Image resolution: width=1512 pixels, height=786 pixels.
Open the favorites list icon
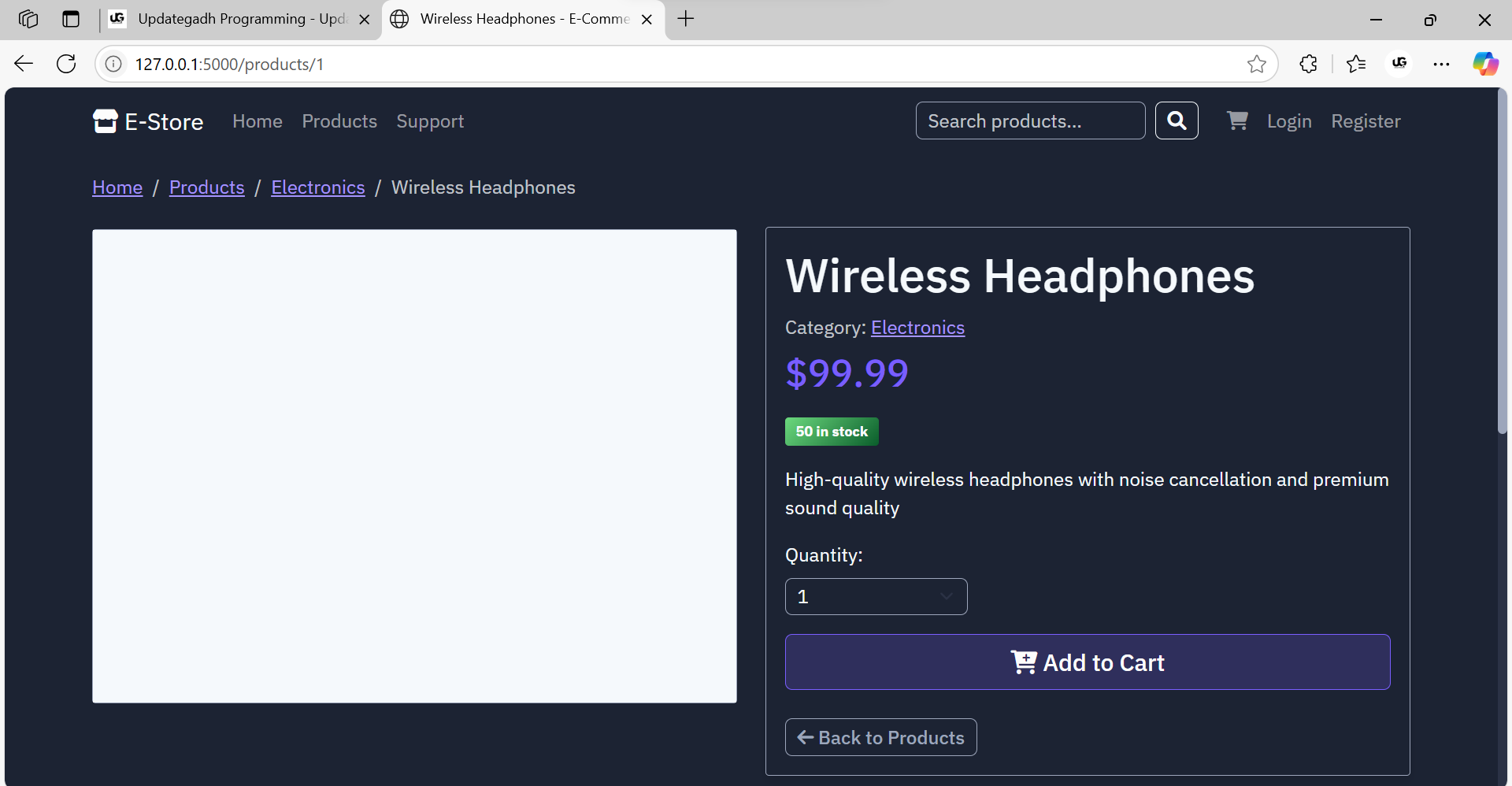click(1356, 64)
